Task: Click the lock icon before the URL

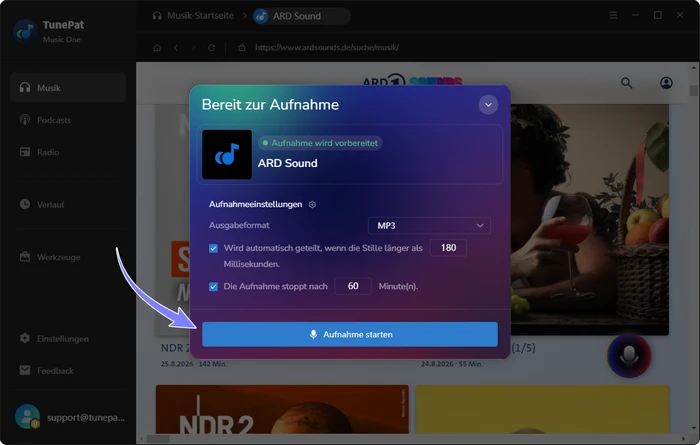Action: pos(242,47)
